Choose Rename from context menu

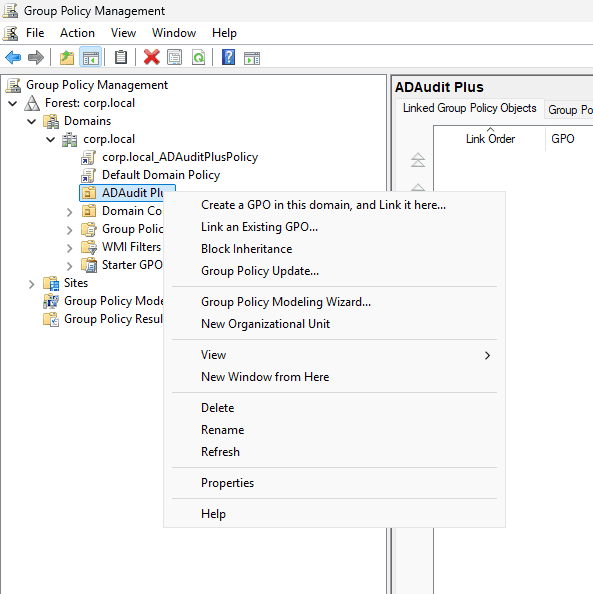click(x=334, y=430)
